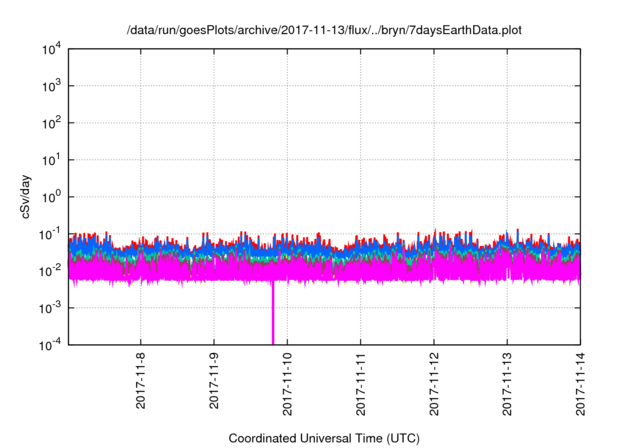Click the 10^-3 y-axis tick label
Screen dimensions: 640x448
(50, 308)
